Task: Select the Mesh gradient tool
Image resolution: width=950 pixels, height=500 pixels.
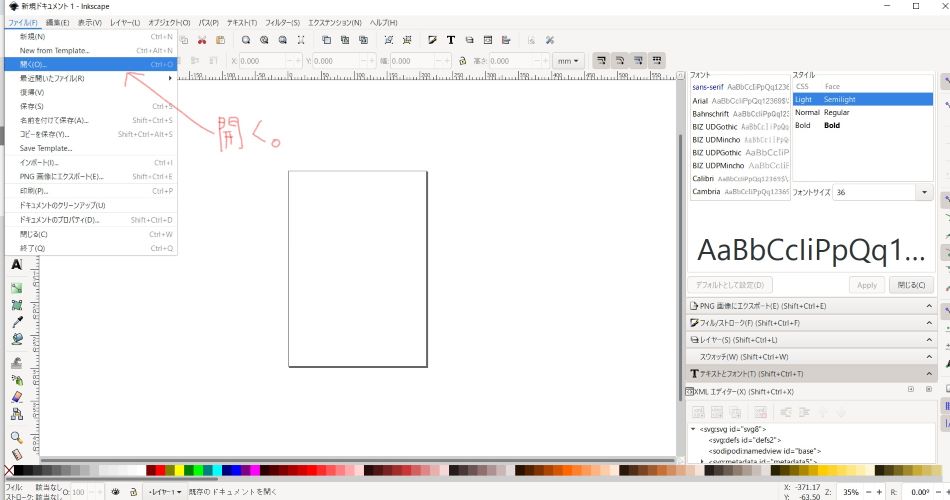Action: [16, 305]
